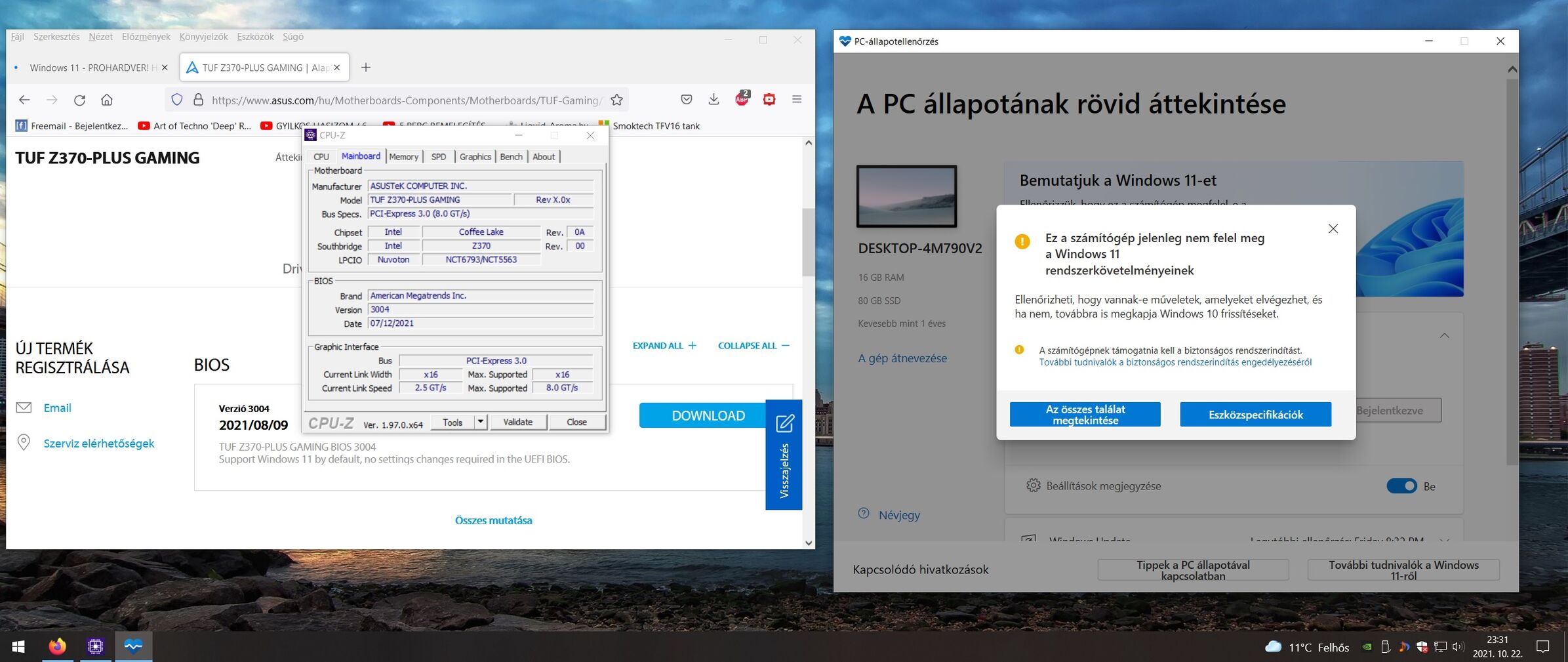Click Névjegy help icon in PC Health Check
The image size is (1568, 662).
(x=864, y=514)
